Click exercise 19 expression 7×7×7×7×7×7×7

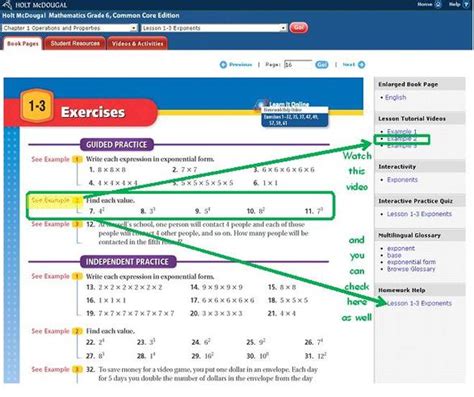pyautogui.click(x=136, y=314)
